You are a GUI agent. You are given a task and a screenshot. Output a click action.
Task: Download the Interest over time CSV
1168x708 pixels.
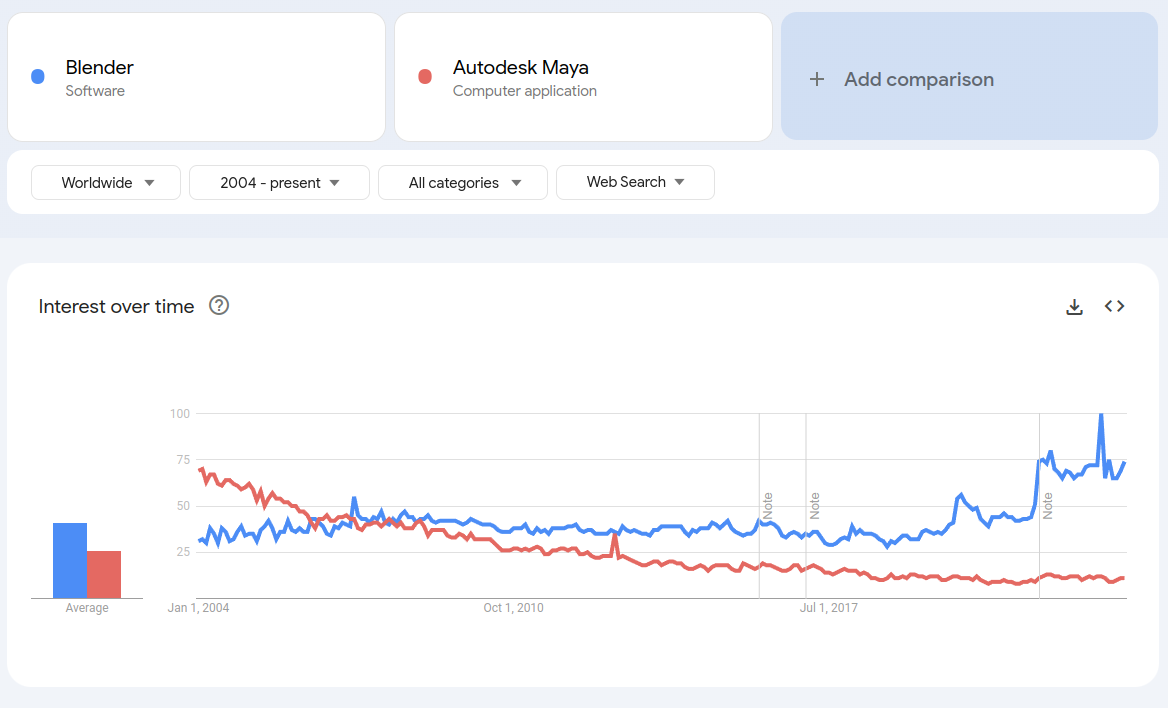pyautogui.click(x=1075, y=307)
